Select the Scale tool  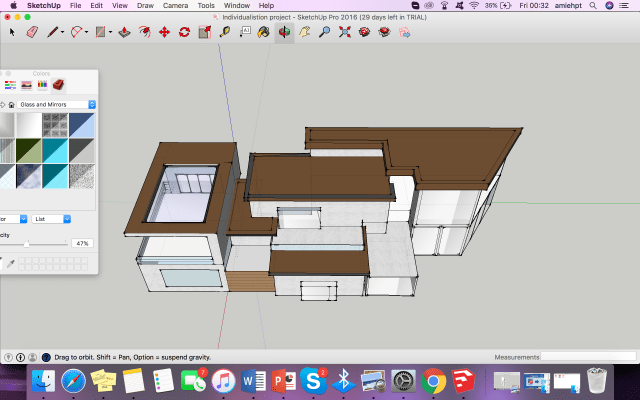pyautogui.click(x=204, y=32)
